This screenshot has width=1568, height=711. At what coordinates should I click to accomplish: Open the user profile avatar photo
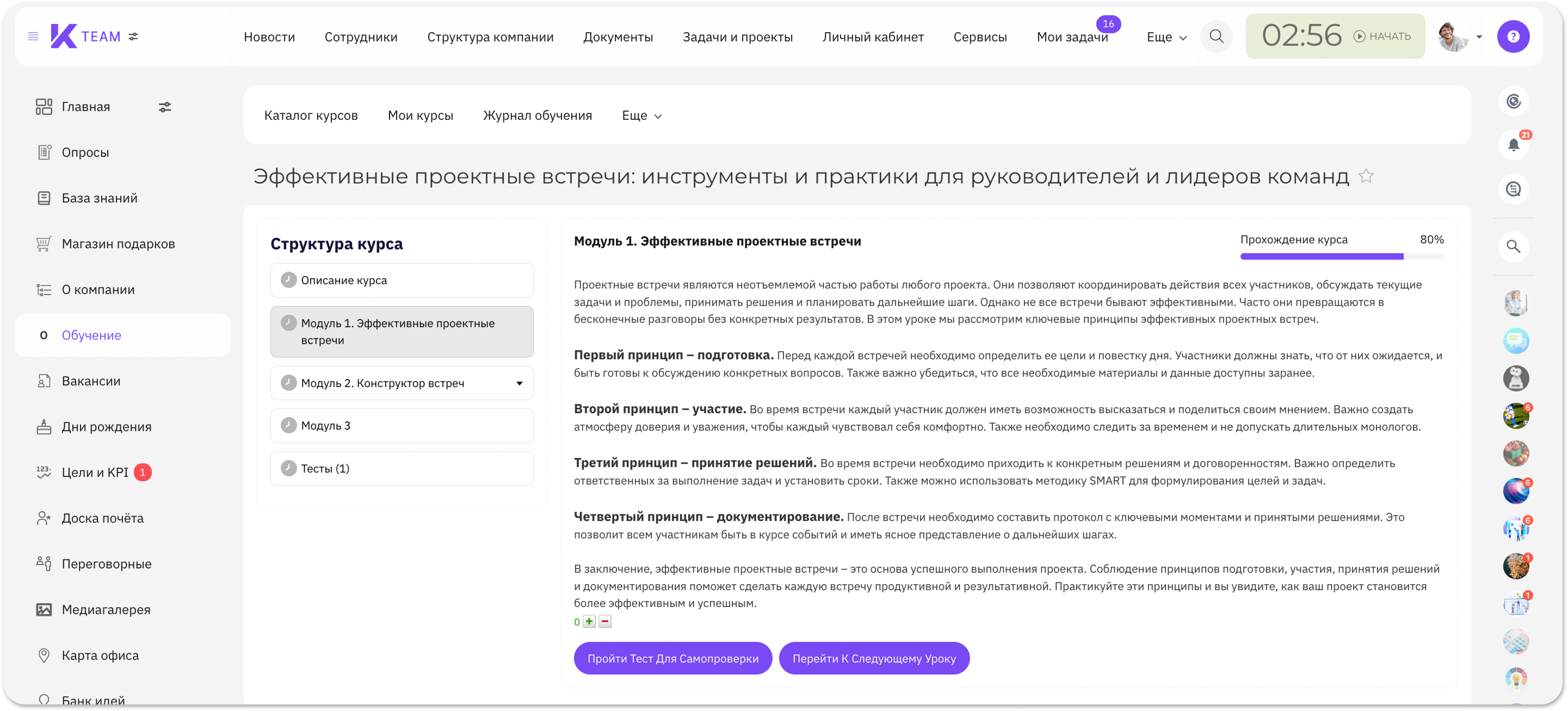1452,36
